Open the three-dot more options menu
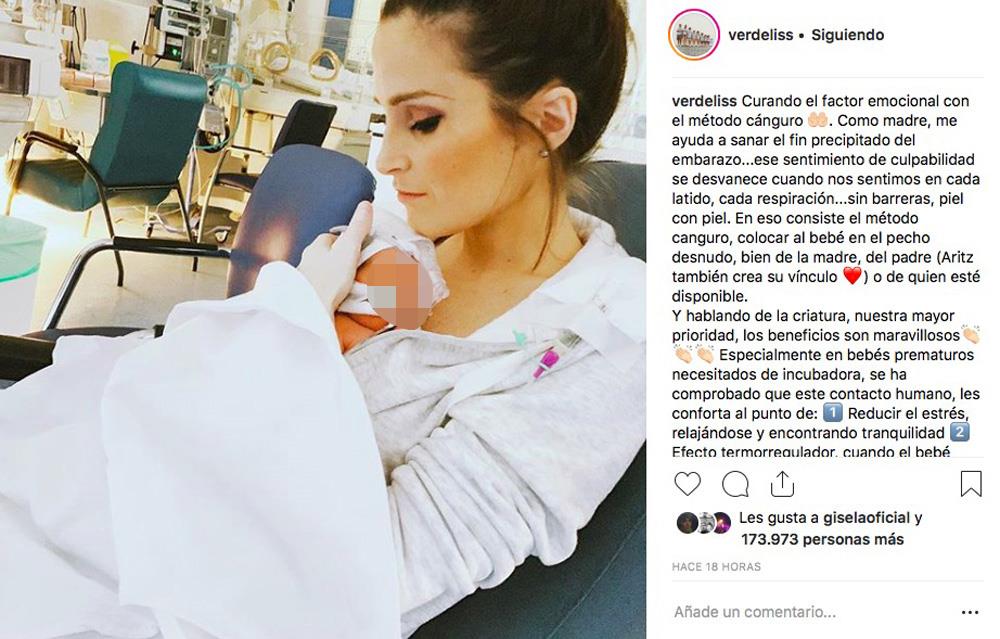This screenshot has height=639, width=1000. [969, 612]
